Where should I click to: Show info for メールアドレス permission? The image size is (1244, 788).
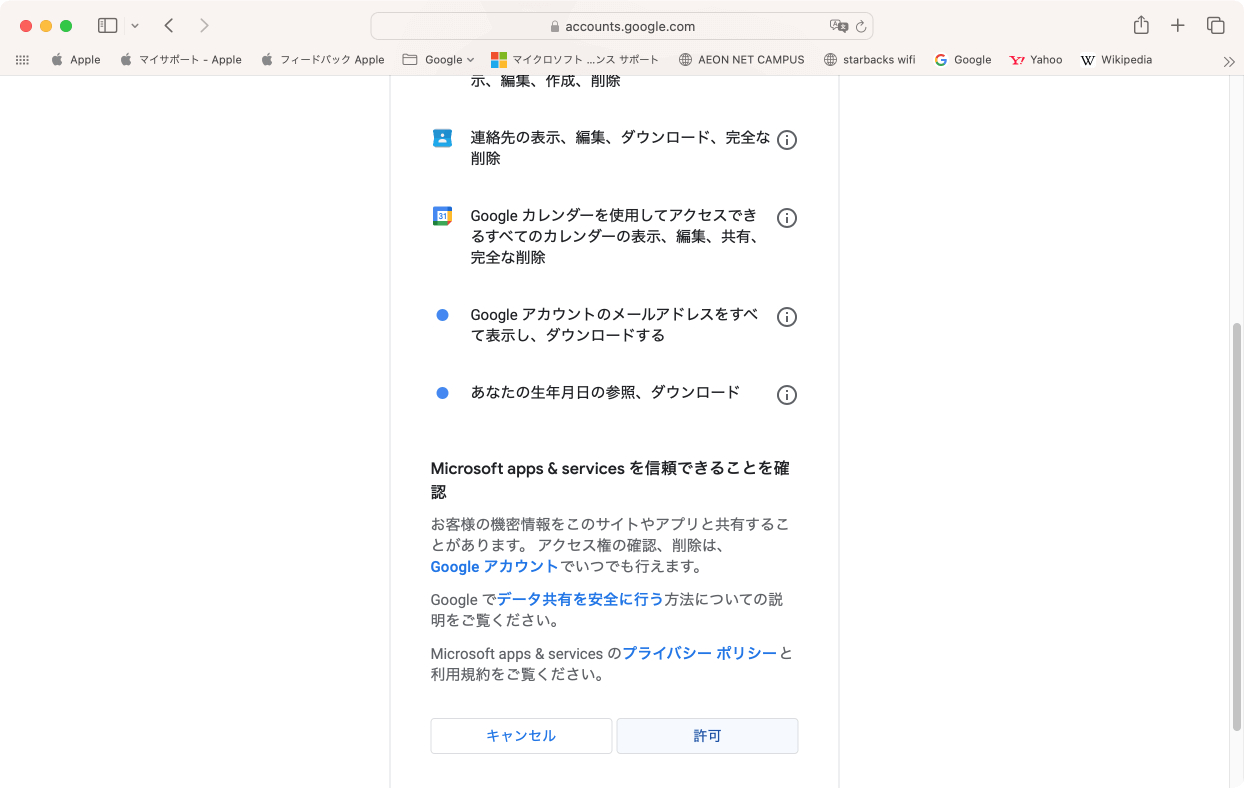[x=787, y=317]
